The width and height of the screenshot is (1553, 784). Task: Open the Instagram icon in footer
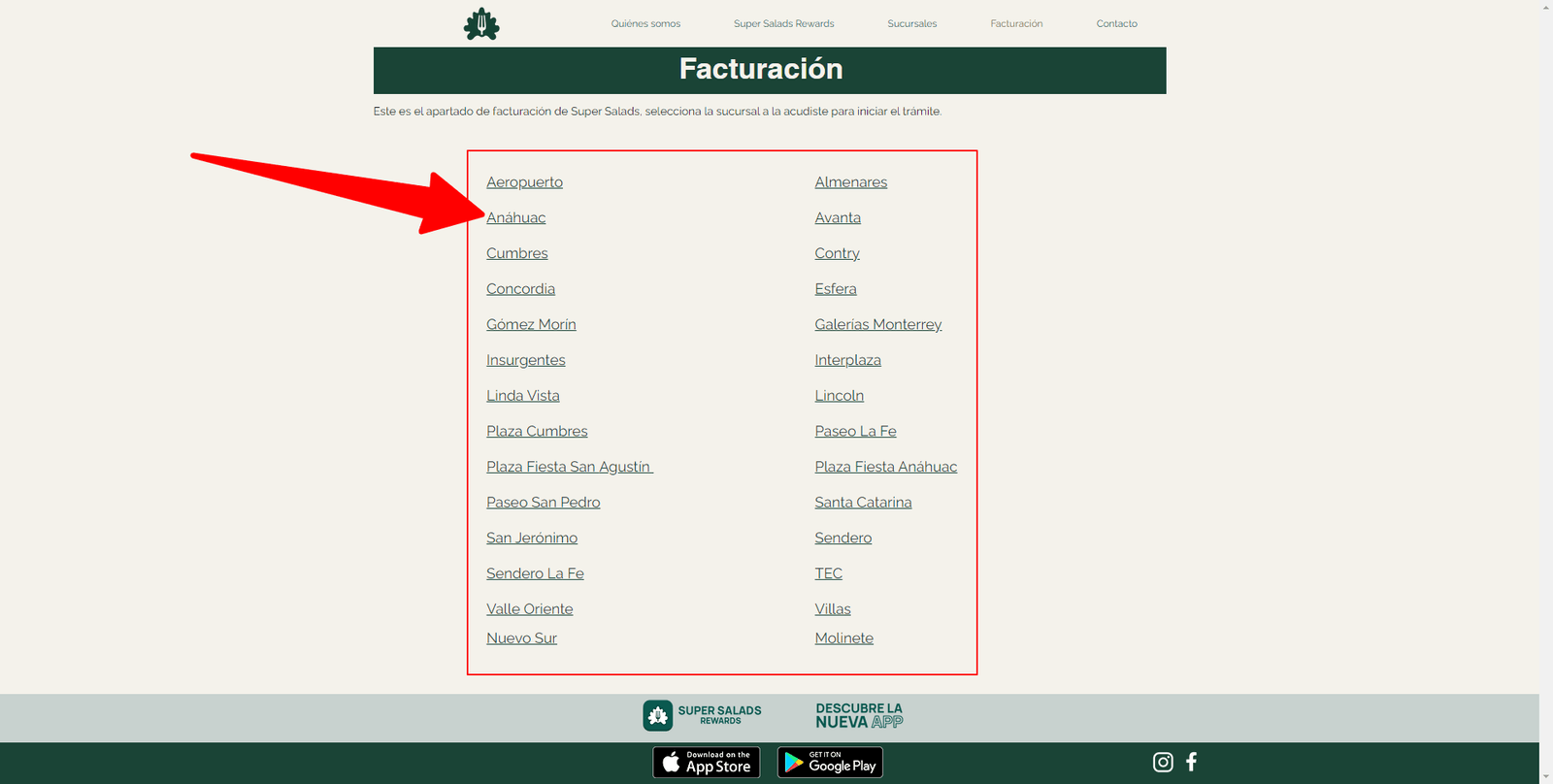[1163, 762]
